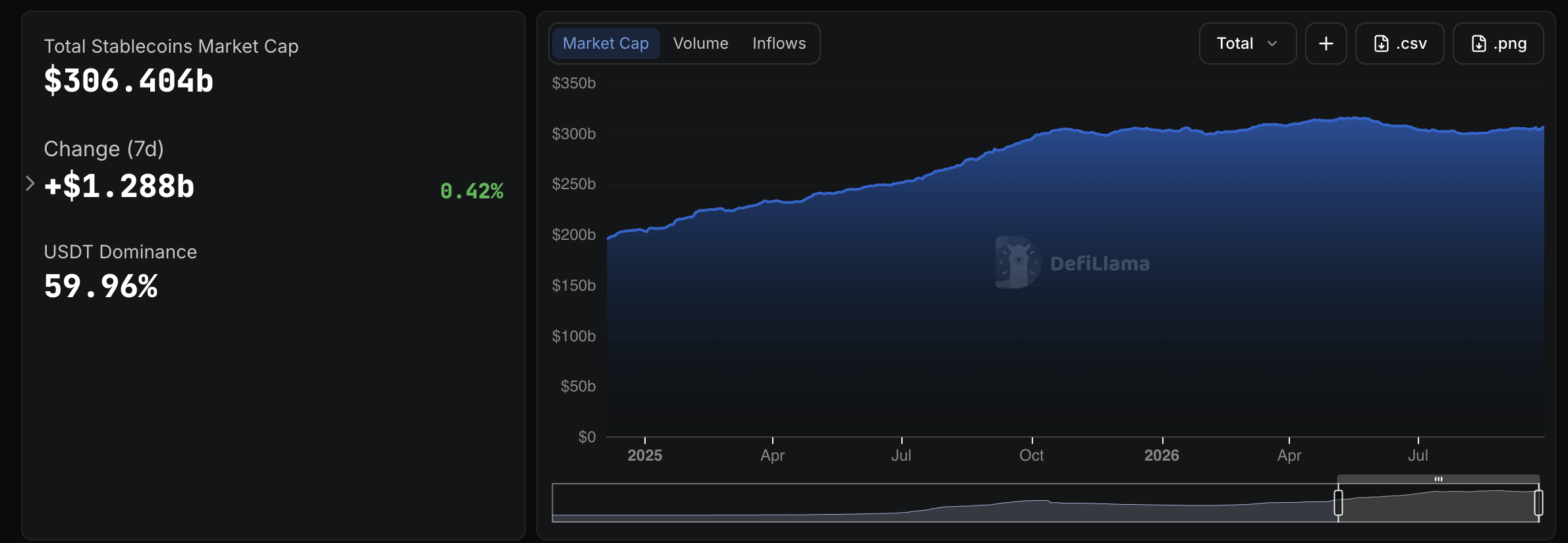This screenshot has height=543, width=1568.
Task: Switch to the Inflows tab
Action: 779,43
